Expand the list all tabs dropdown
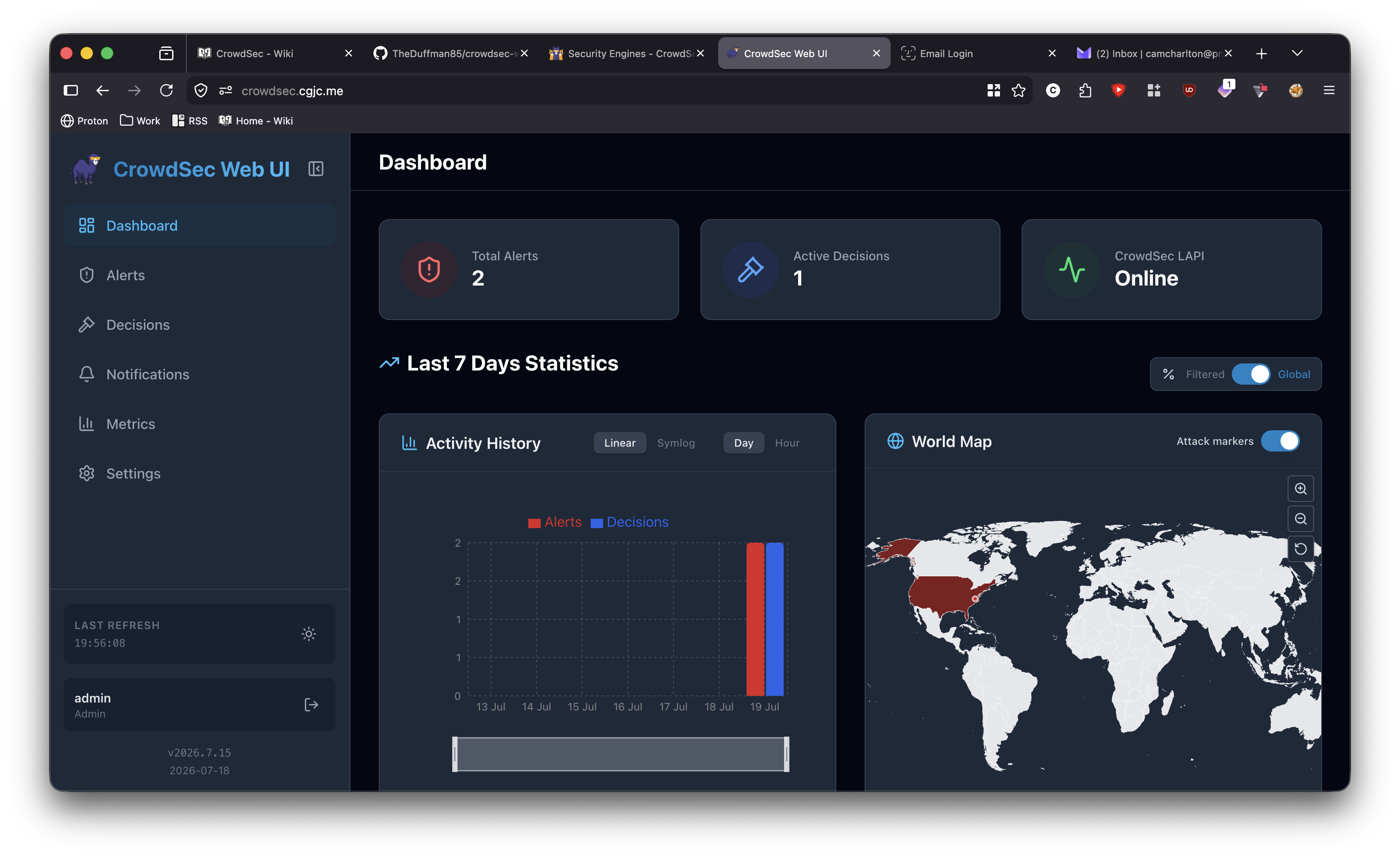This screenshot has width=1400, height=857. (x=1297, y=54)
